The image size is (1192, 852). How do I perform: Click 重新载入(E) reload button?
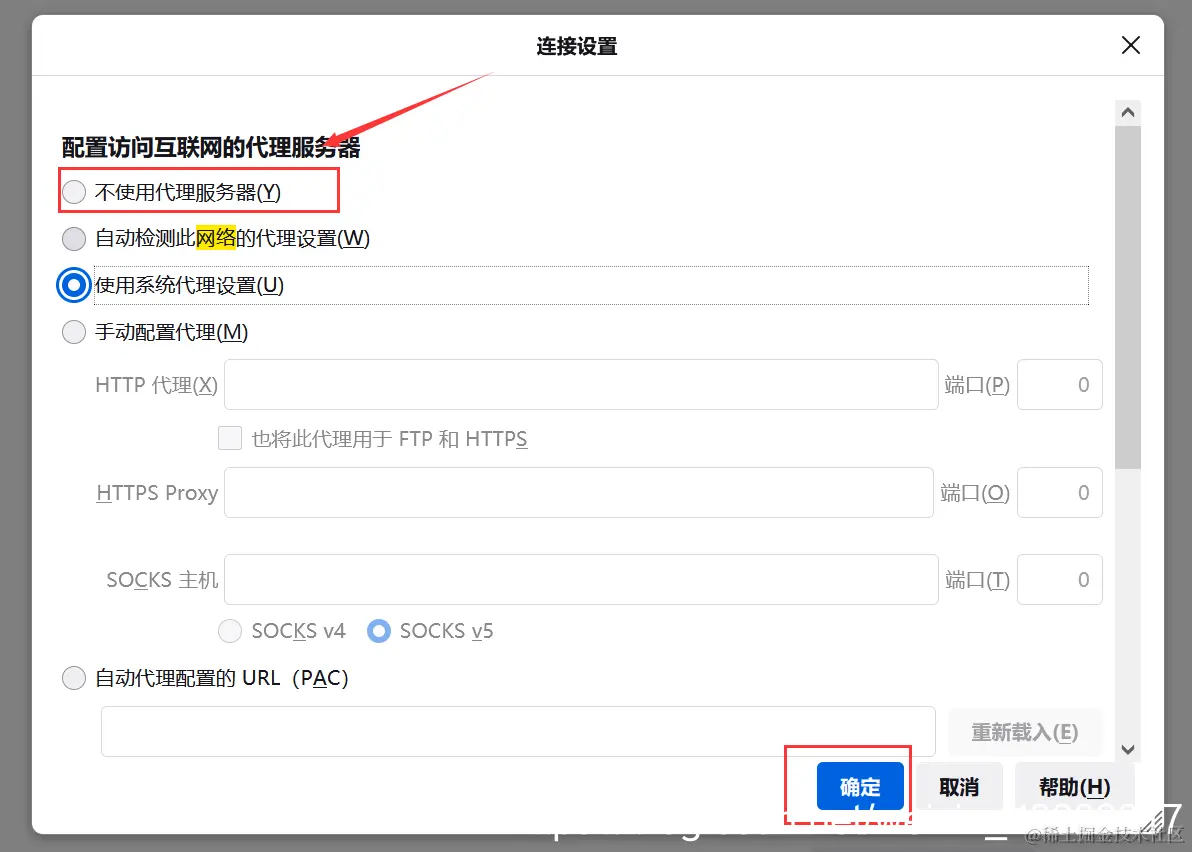1024,732
